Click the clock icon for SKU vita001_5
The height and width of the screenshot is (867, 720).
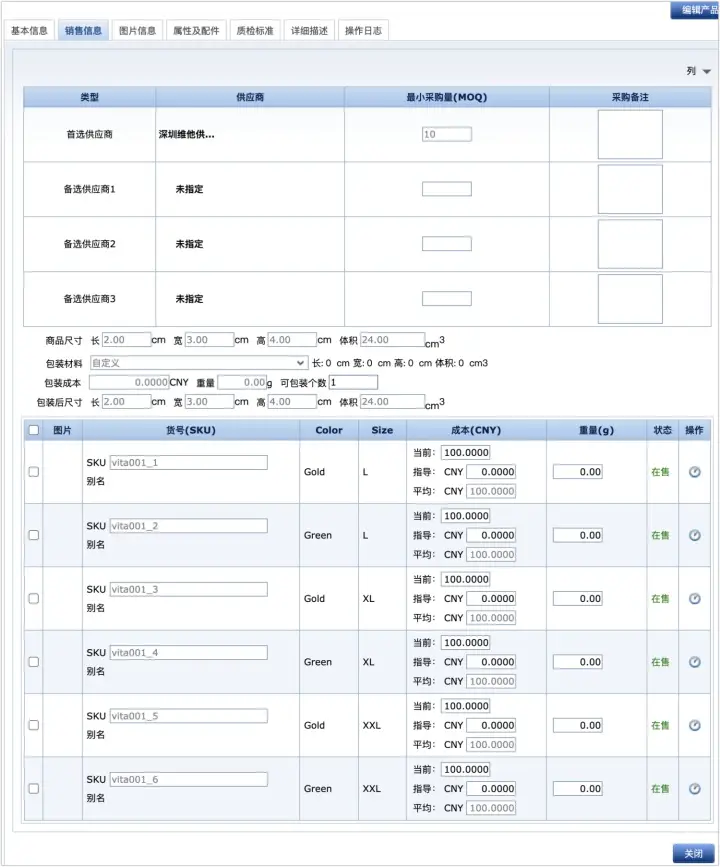click(695, 725)
